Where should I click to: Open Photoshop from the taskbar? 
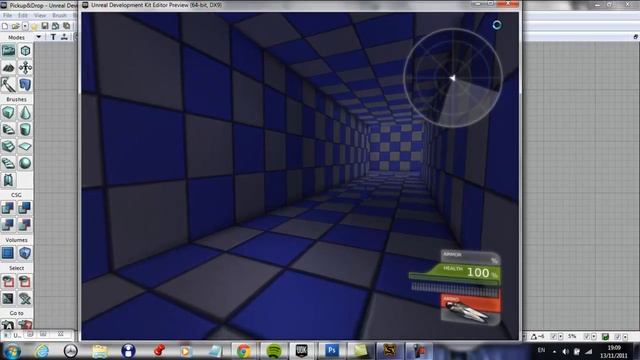(331, 351)
